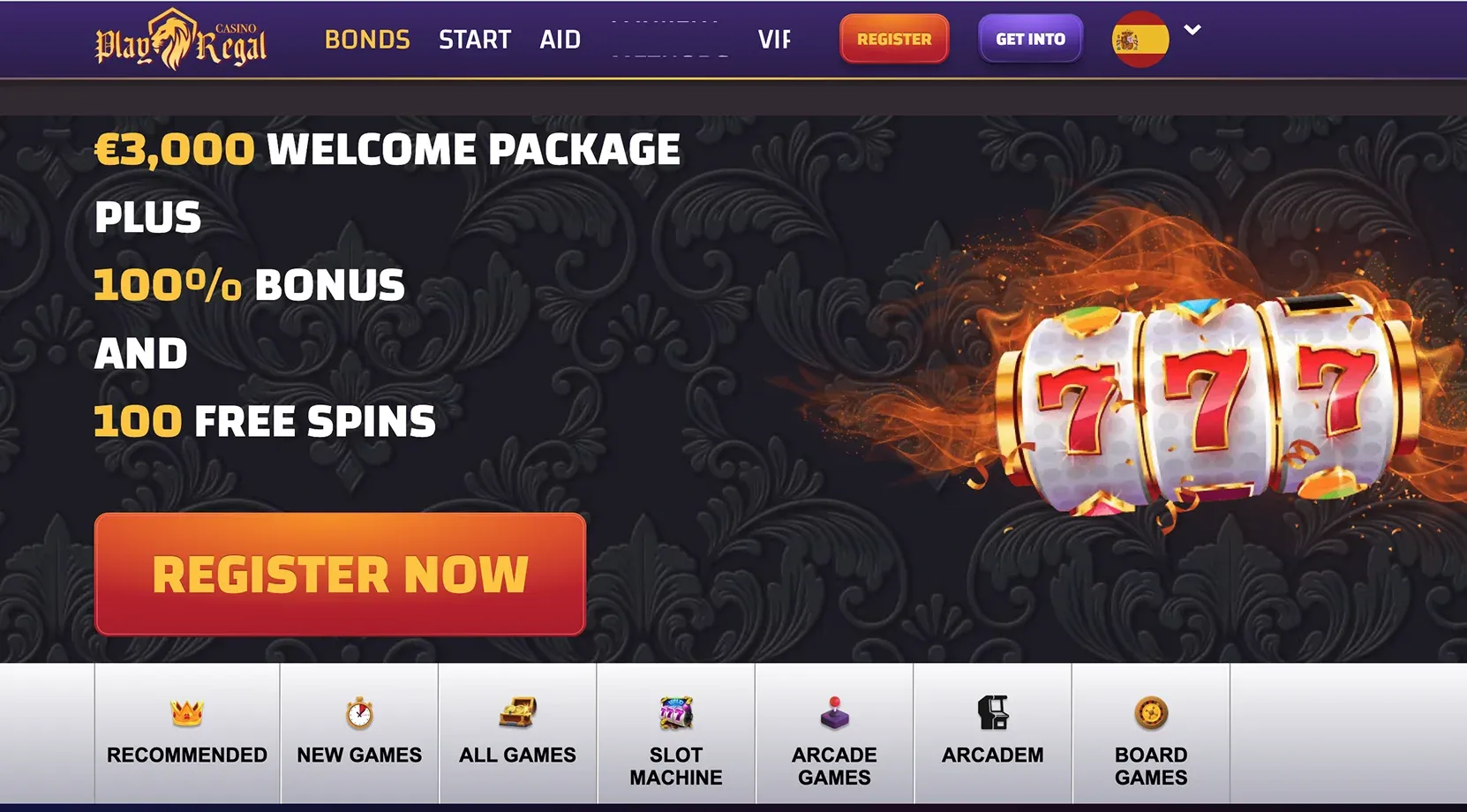Click the large REGISTER NOW button
Viewport: 1467px width, 812px height.
(340, 575)
